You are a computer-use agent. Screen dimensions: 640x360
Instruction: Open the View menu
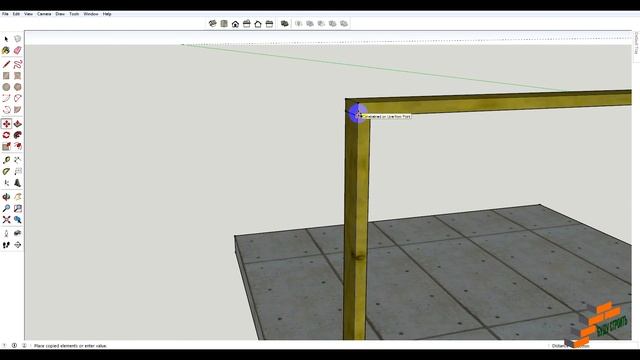coord(28,14)
